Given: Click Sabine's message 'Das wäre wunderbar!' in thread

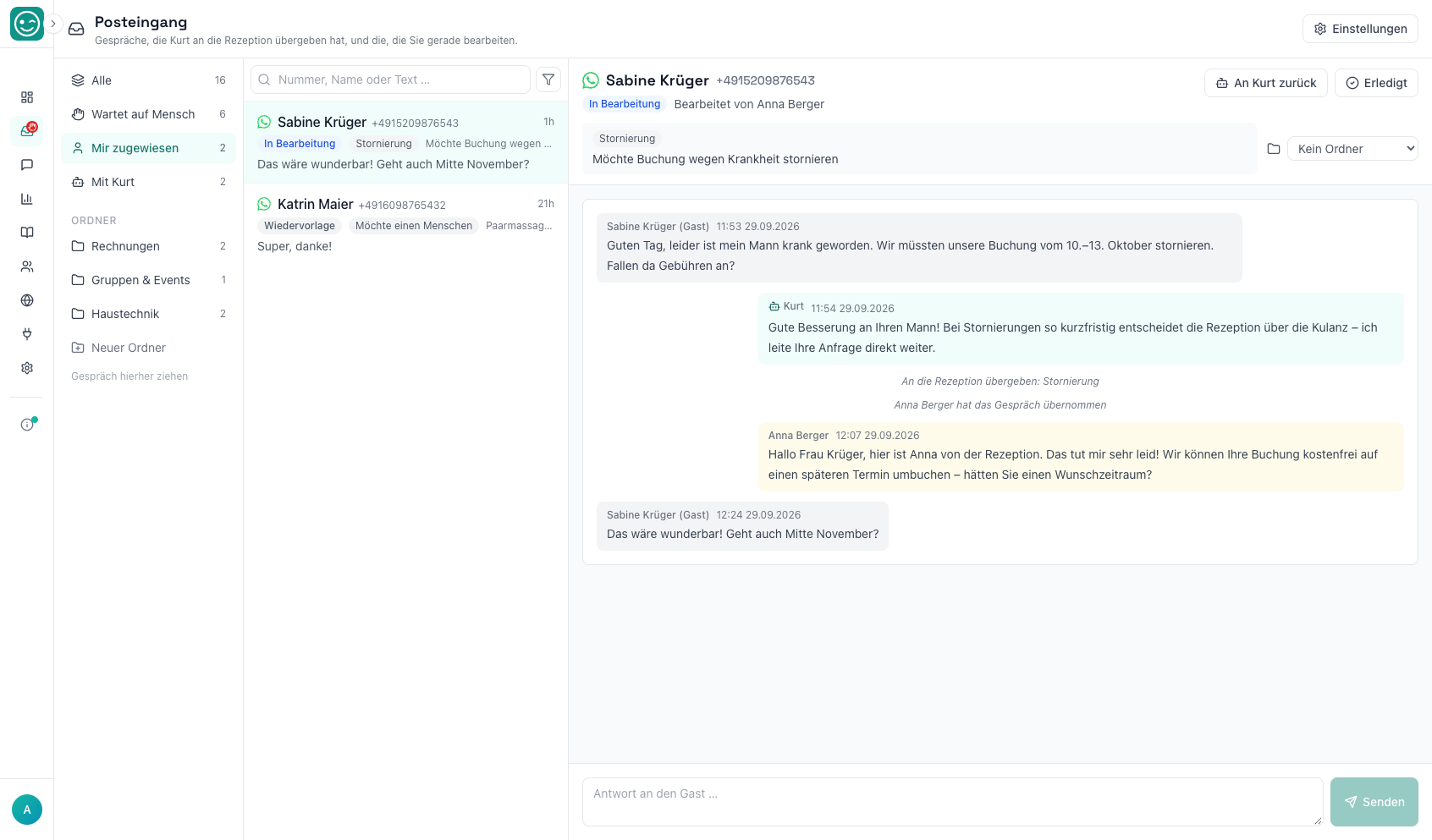Looking at the screenshot, I should coord(742,526).
